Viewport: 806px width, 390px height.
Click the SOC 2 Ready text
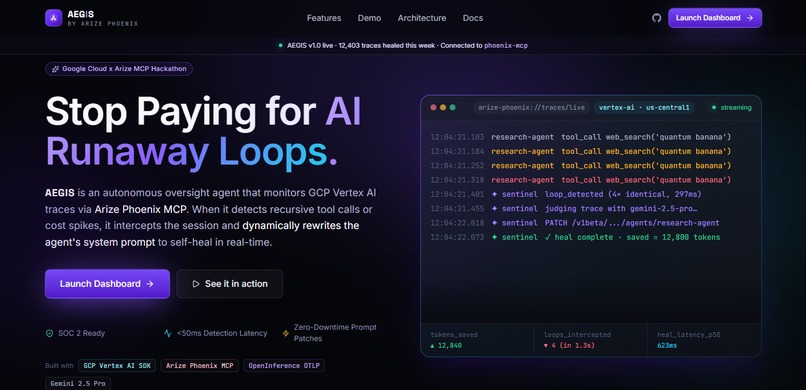(83, 333)
